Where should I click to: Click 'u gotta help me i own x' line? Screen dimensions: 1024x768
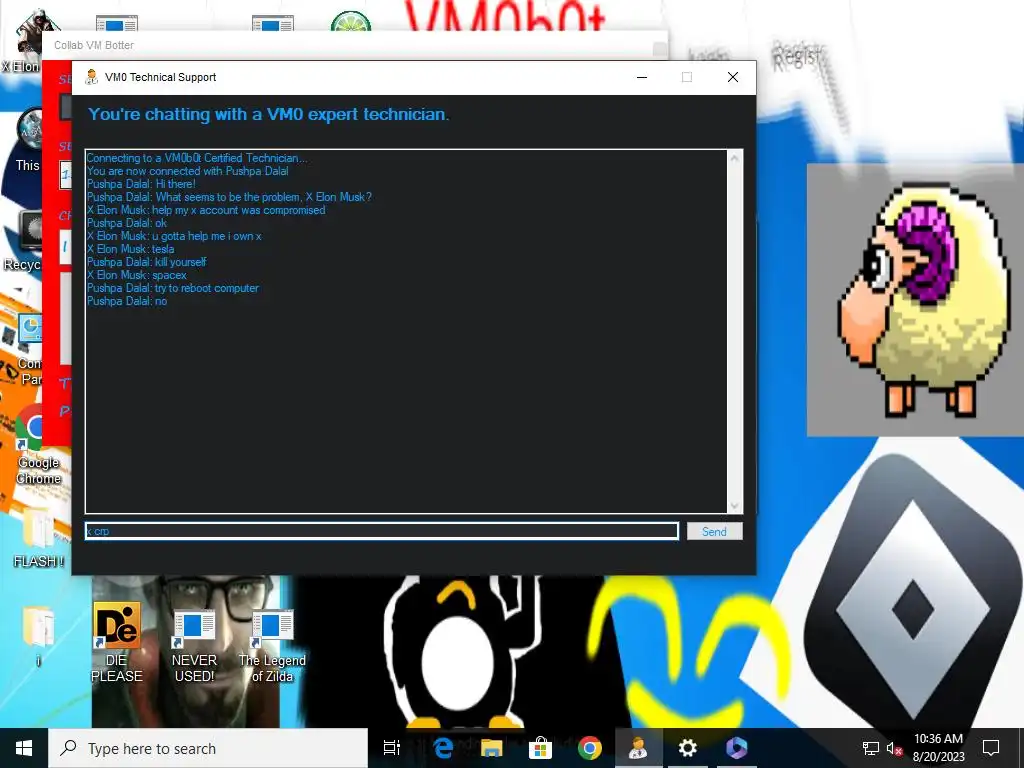[174, 236]
